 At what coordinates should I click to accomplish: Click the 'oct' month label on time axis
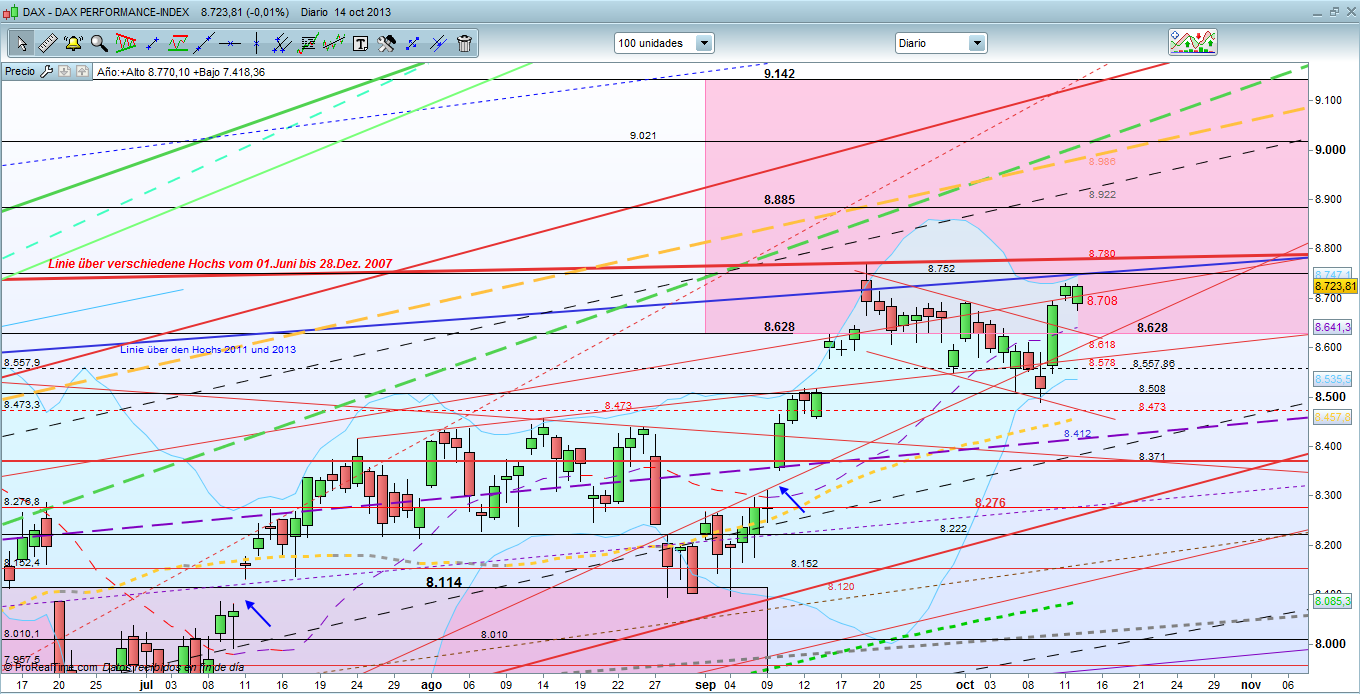(x=964, y=685)
